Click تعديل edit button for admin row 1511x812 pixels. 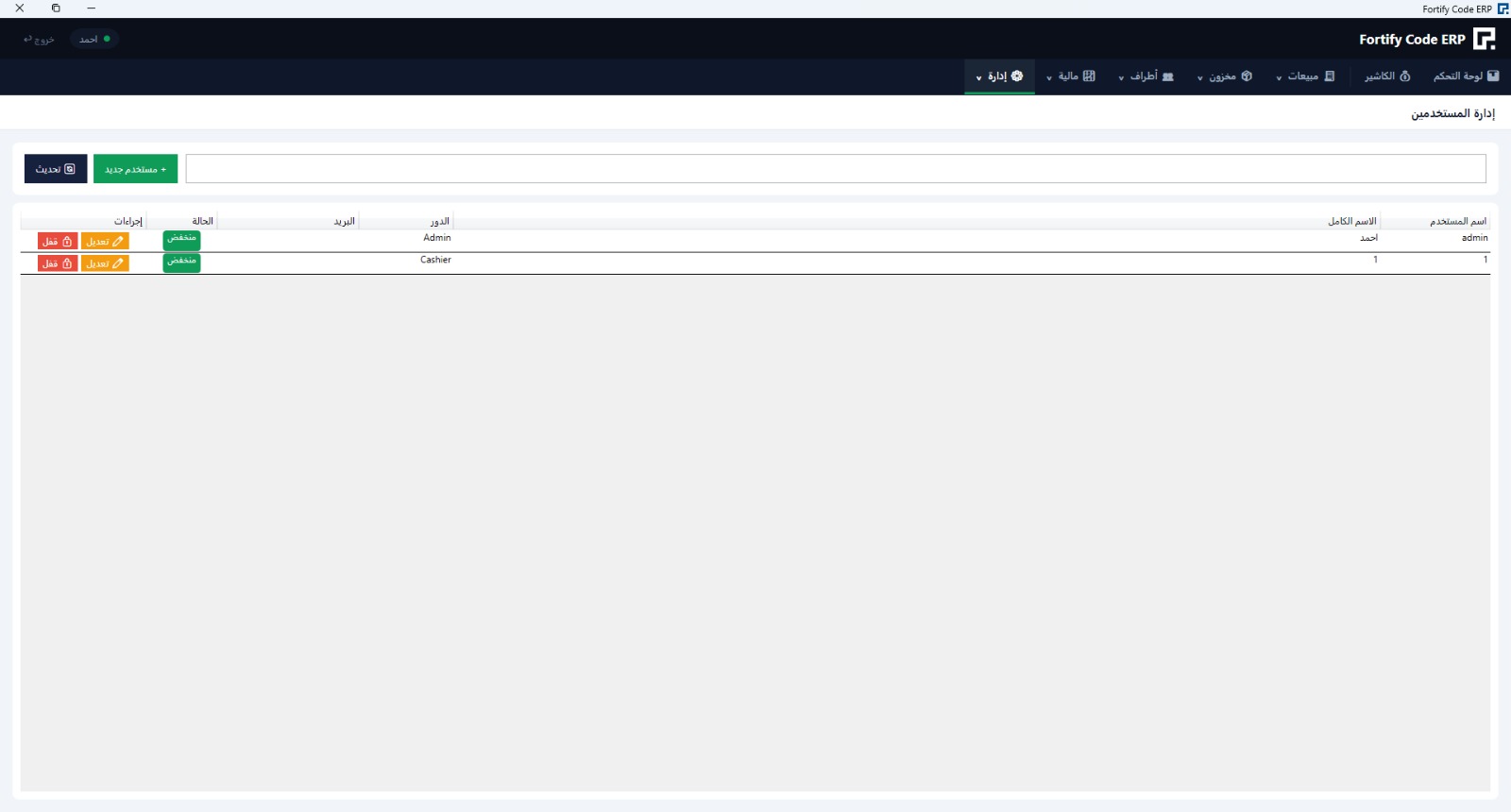(x=105, y=242)
